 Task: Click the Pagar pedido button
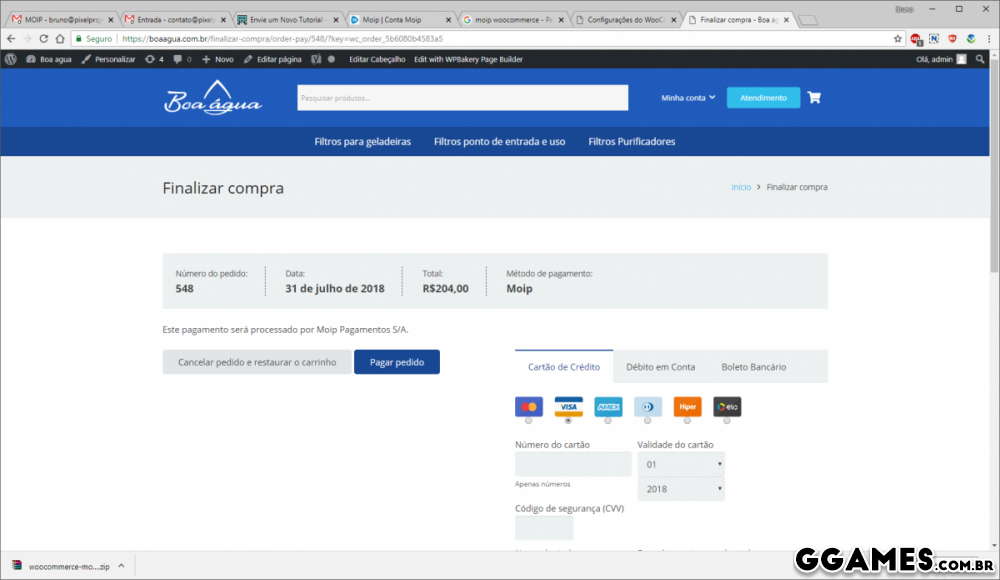click(396, 362)
